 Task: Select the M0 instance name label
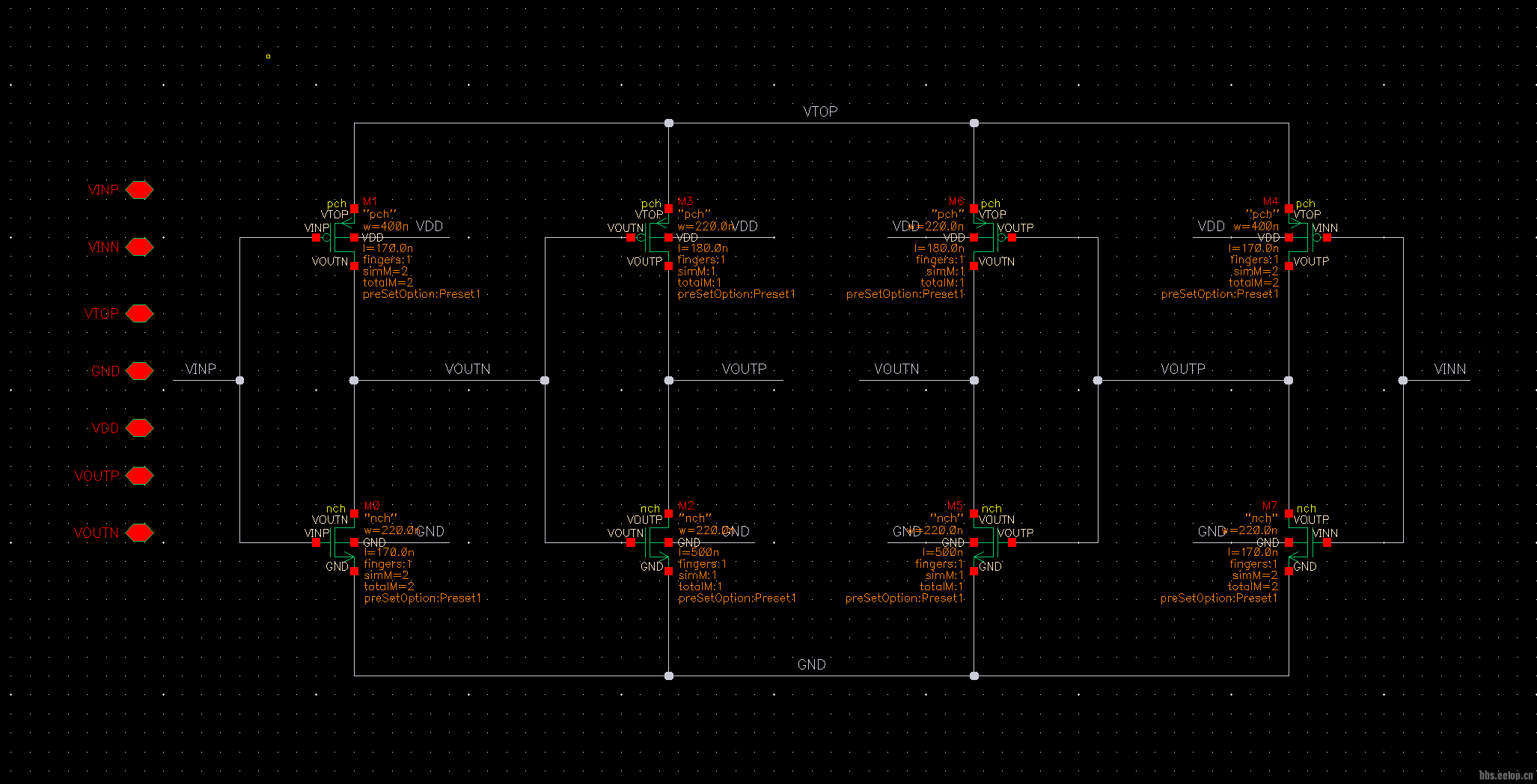(x=372, y=506)
